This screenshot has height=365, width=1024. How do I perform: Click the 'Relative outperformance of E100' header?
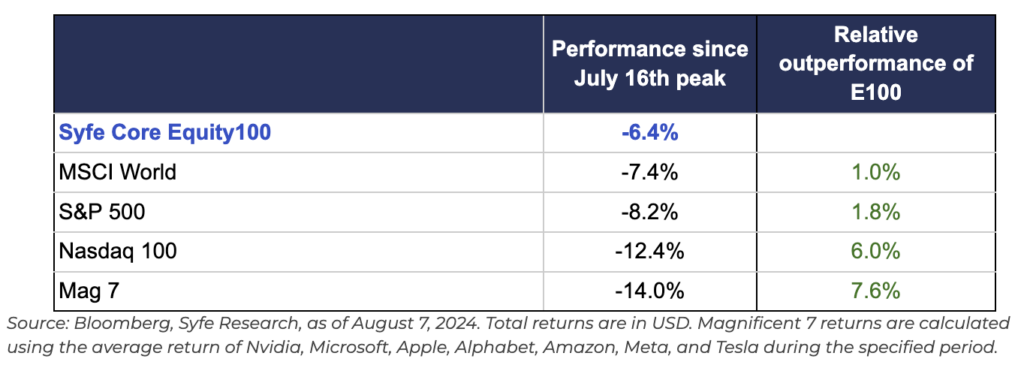coord(876,64)
